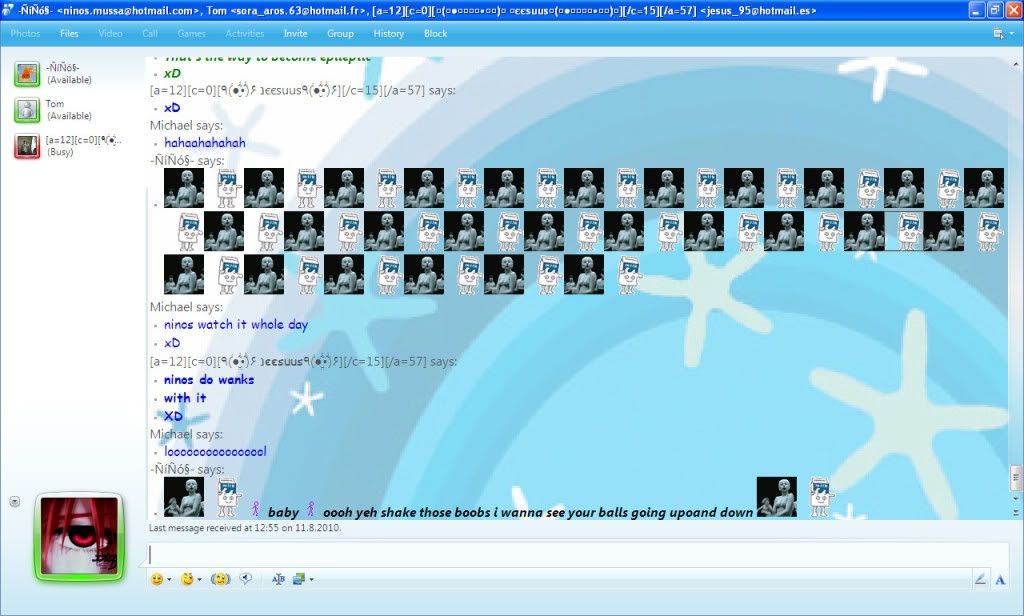This screenshot has height=616, width=1024.
Task: Click Block in the top toolbar
Action: coord(436,33)
